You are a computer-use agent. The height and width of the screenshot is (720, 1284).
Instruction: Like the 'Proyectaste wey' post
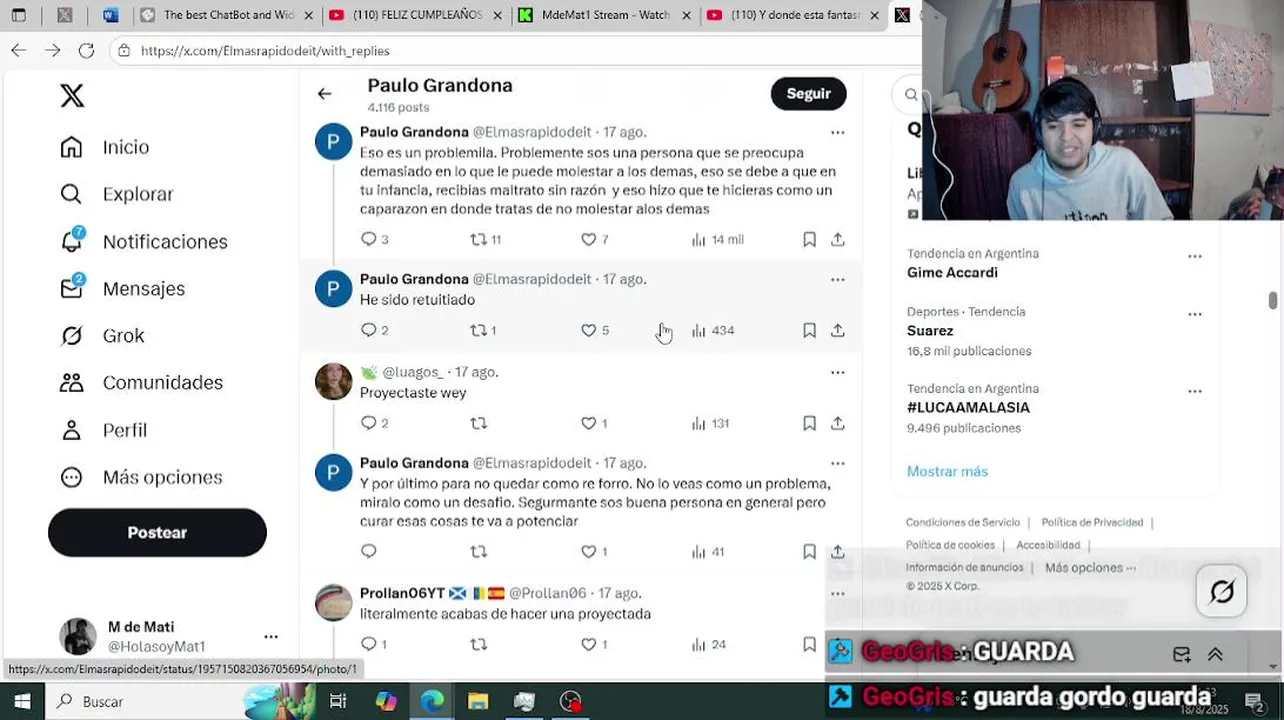point(588,423)
